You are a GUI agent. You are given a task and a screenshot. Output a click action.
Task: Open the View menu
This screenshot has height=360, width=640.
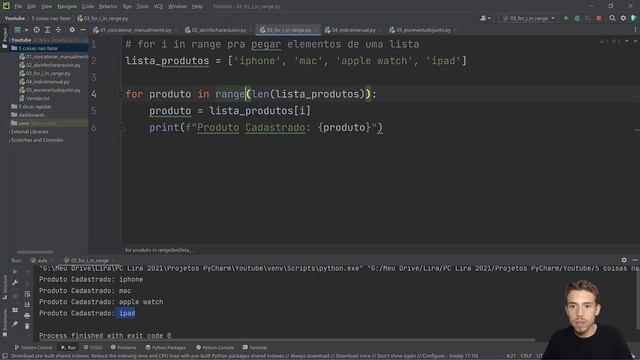coord(47,7)
